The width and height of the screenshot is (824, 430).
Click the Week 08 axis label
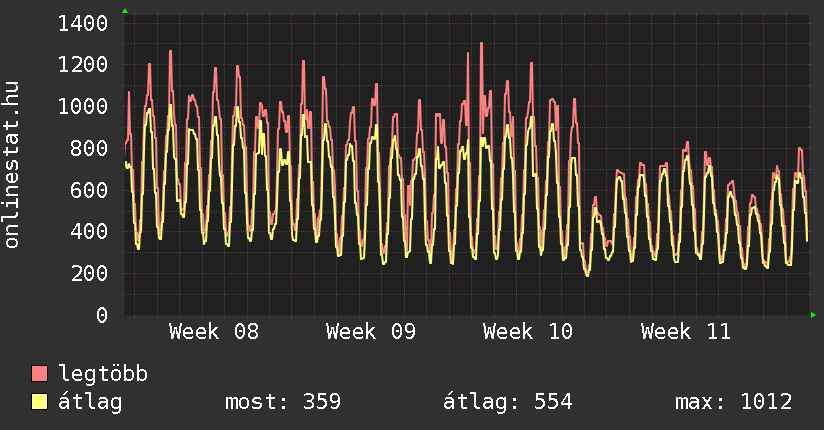coord(214,332)
